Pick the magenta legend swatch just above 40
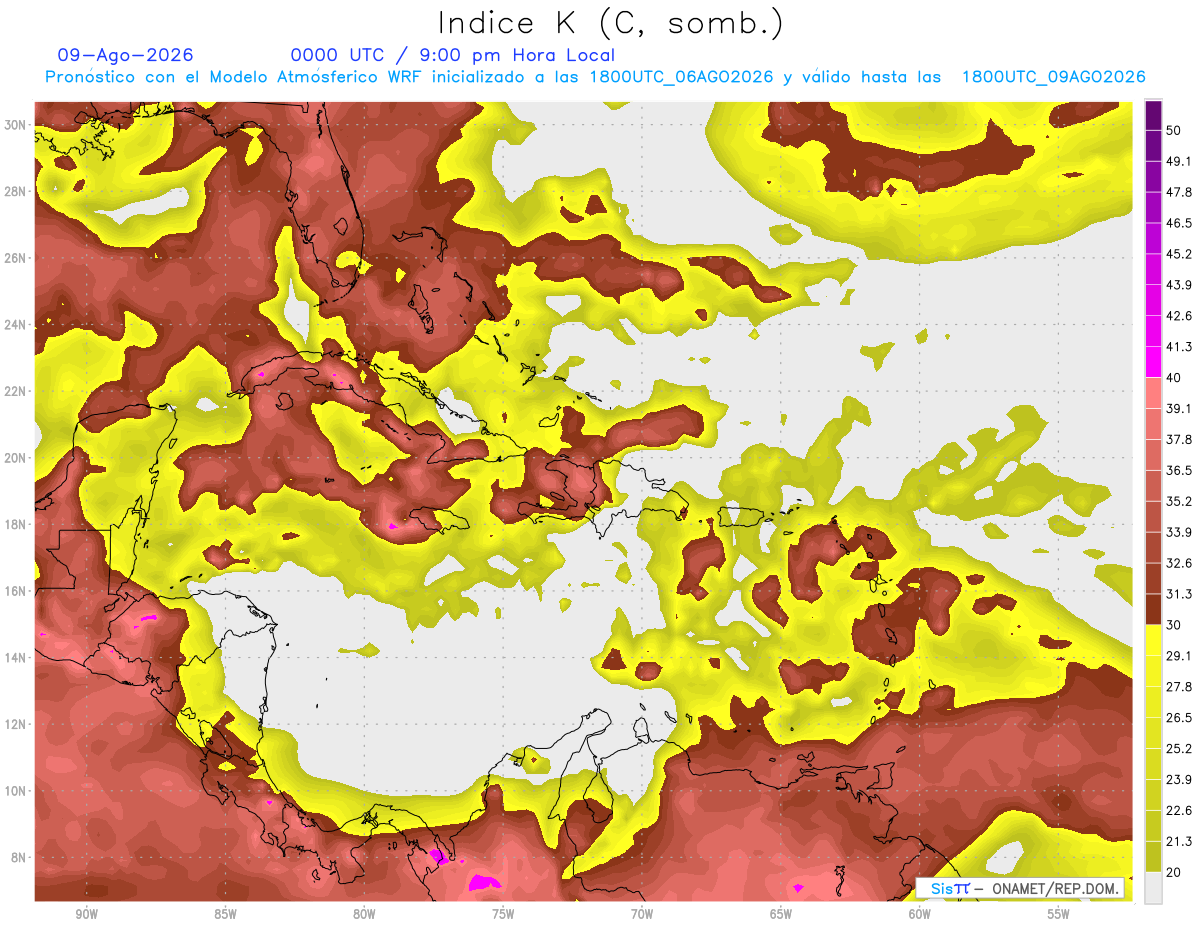Viewport: 1200px width, 927px height. [x=1153, y=362]
